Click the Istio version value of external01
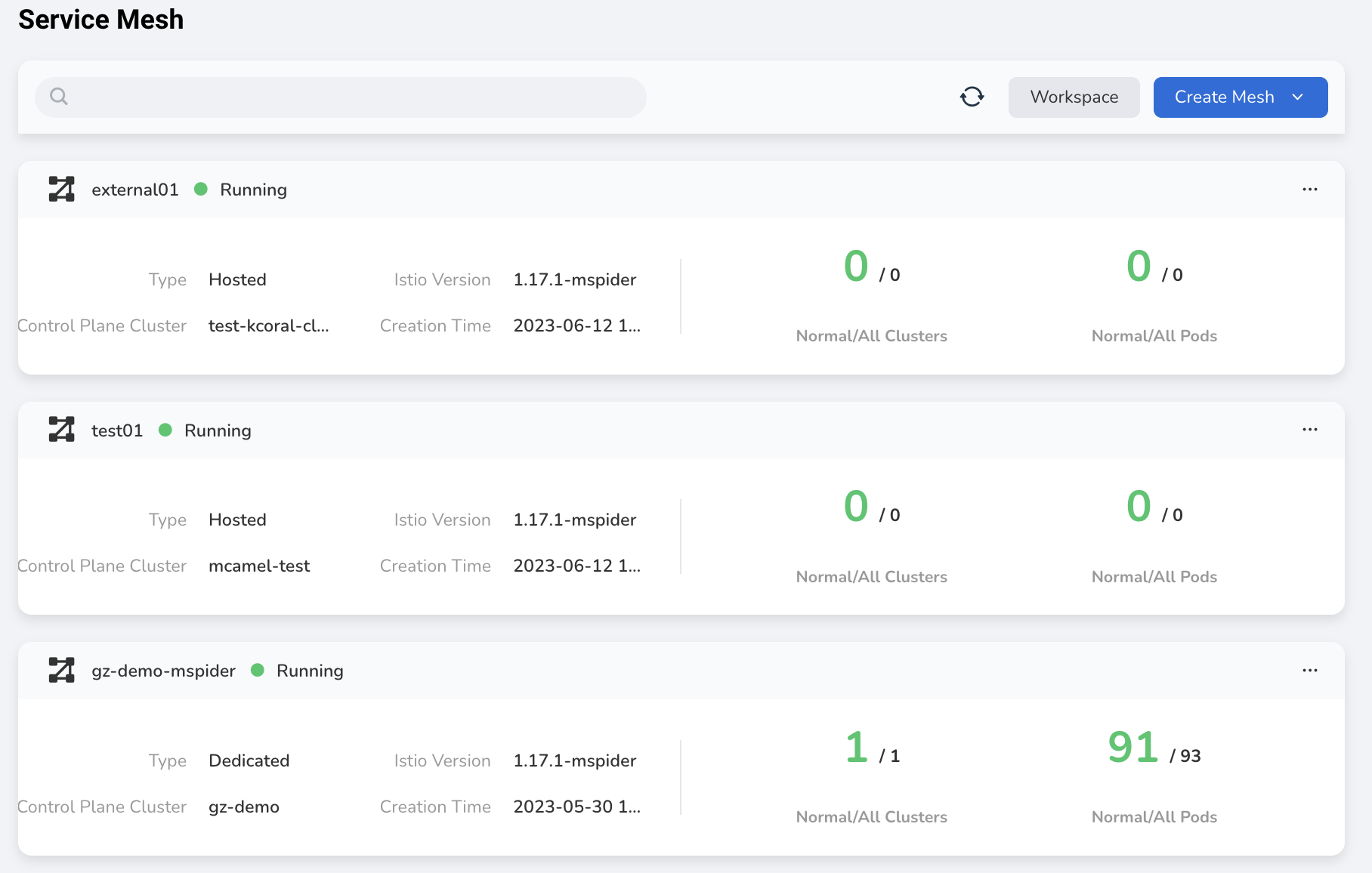 [x=575, y=279]
